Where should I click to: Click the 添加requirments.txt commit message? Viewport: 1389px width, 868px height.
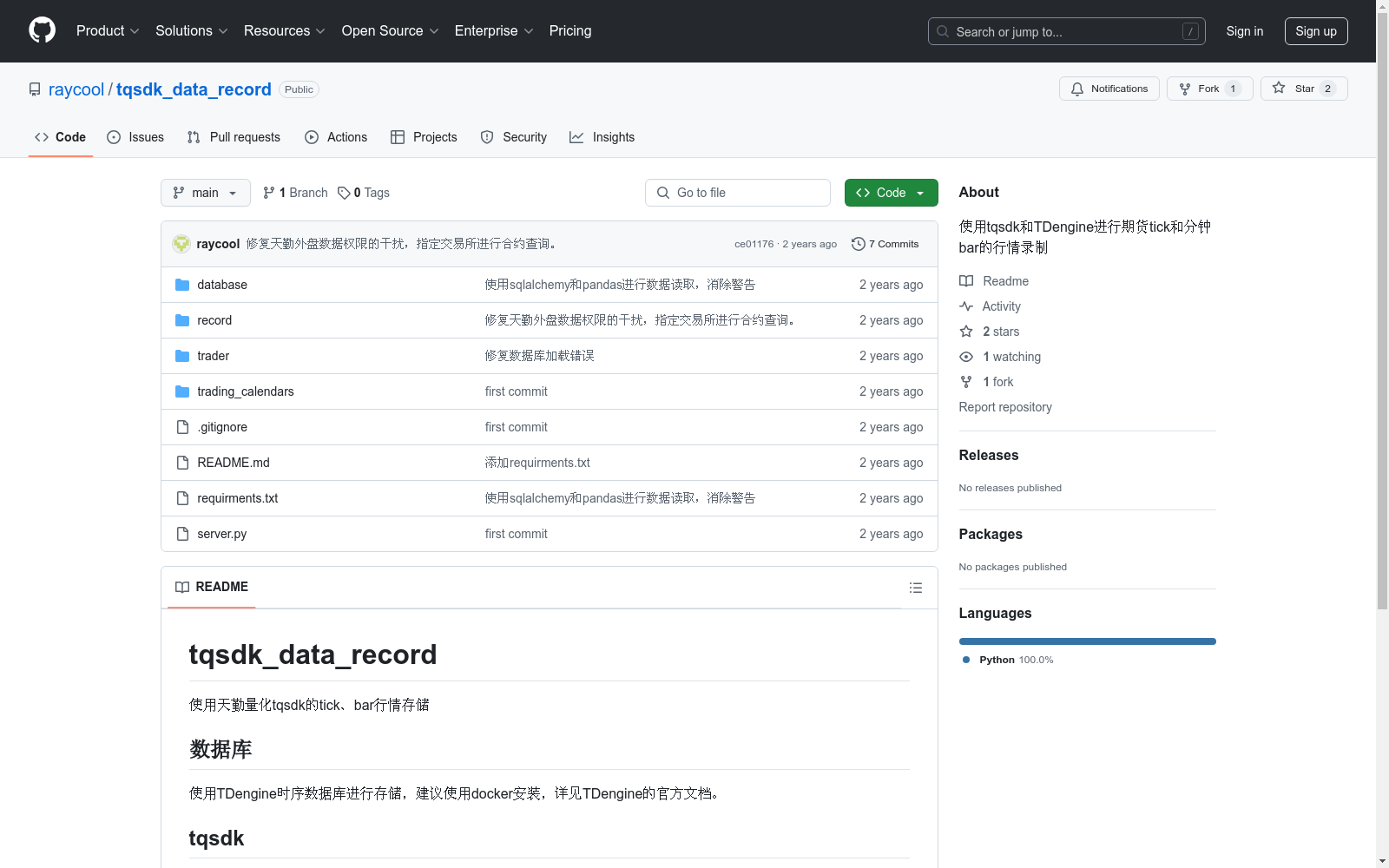[x=537, y=463]
